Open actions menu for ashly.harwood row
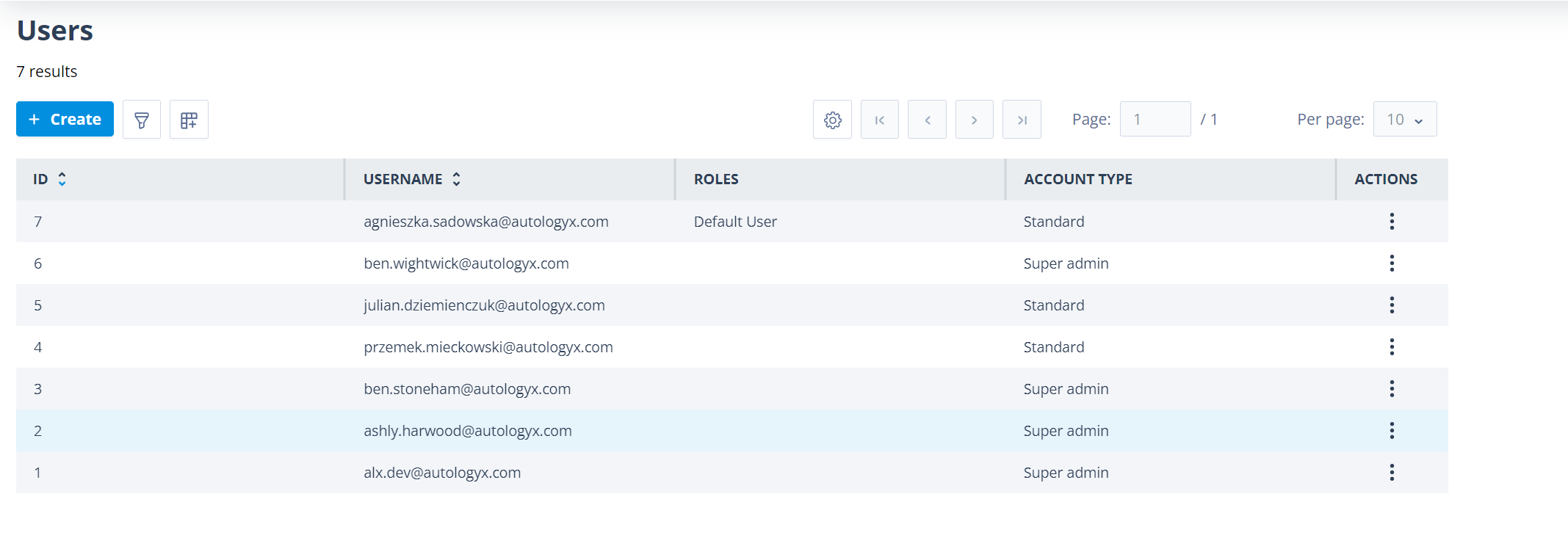 (x=1392, y=431)
